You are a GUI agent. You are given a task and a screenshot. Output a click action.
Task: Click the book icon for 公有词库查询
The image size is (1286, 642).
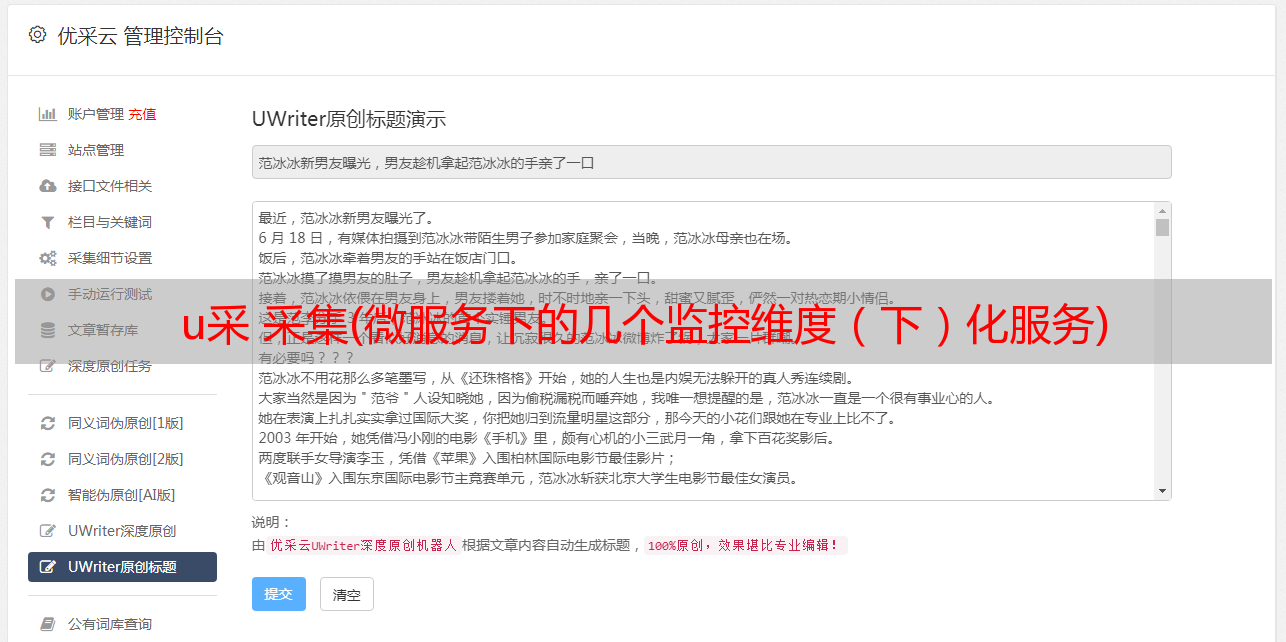coord(47,624)
